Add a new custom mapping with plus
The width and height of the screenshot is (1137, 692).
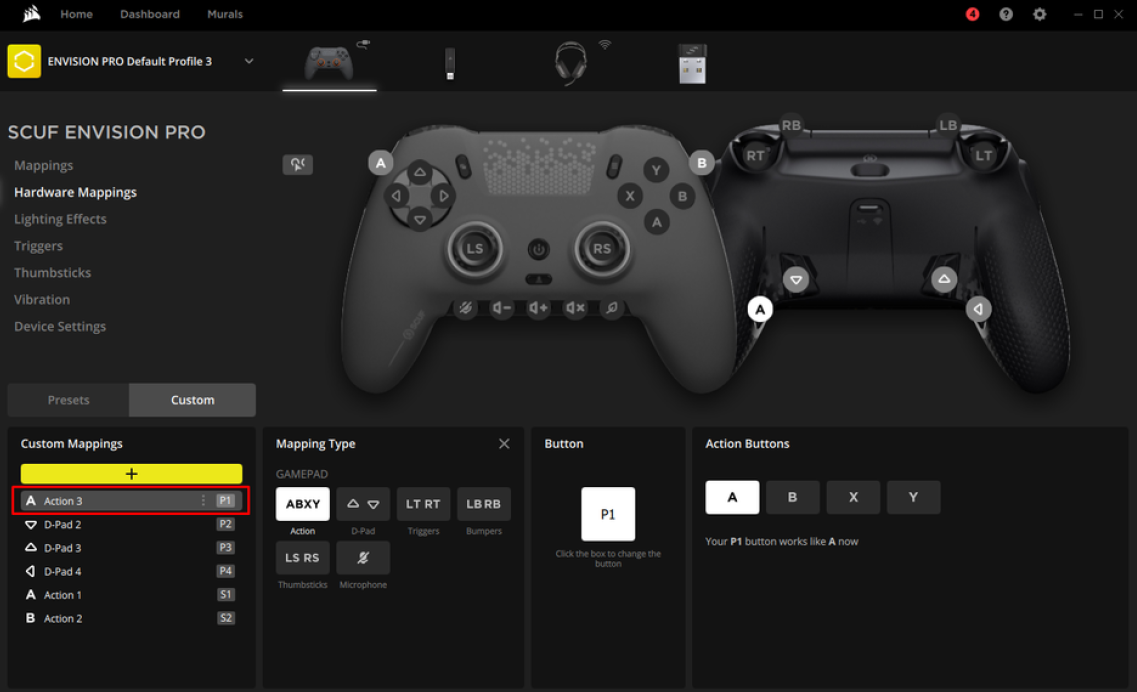pos(131,474)
